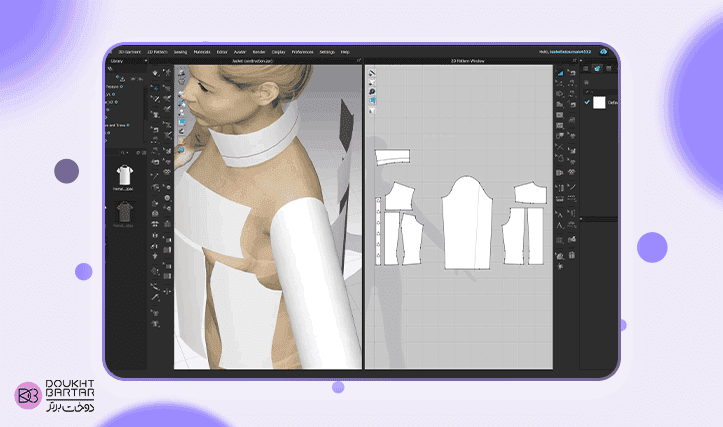Open the Preferences menu
The height and width of the screenshot is (427, 723).
pyautogui.click(x=302, y=52)
